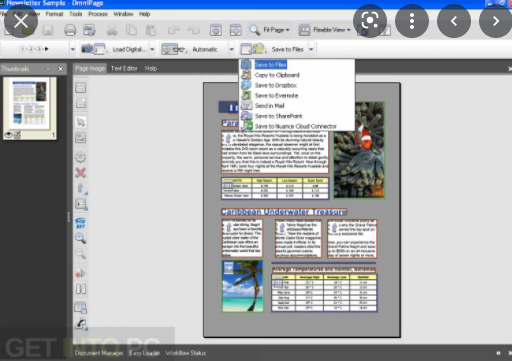
Task: Switch to the Text Editor tab
Action: click(124, 68)
